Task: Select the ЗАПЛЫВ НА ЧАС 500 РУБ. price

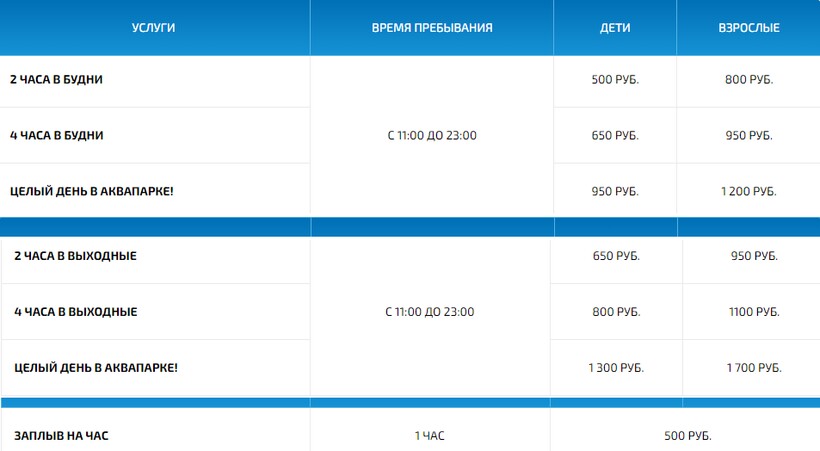Action: [688, 437]
